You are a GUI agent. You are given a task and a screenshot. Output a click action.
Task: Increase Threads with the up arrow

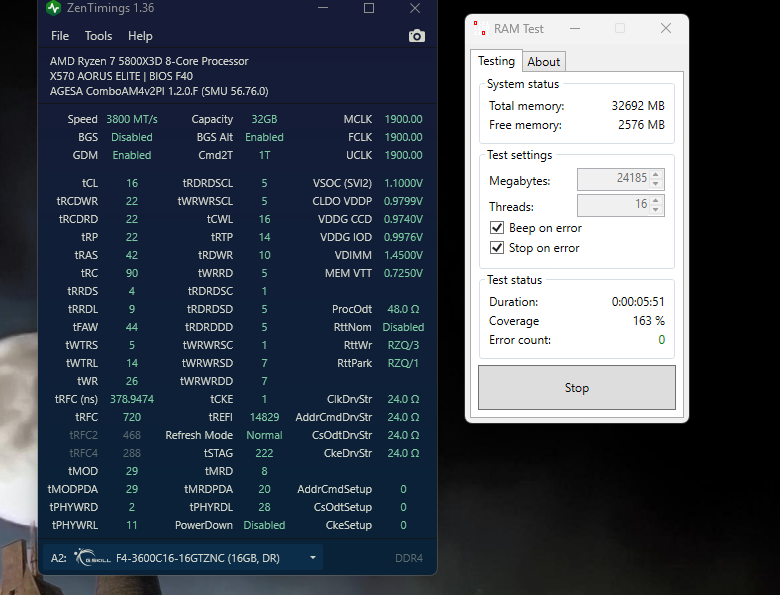656,200
